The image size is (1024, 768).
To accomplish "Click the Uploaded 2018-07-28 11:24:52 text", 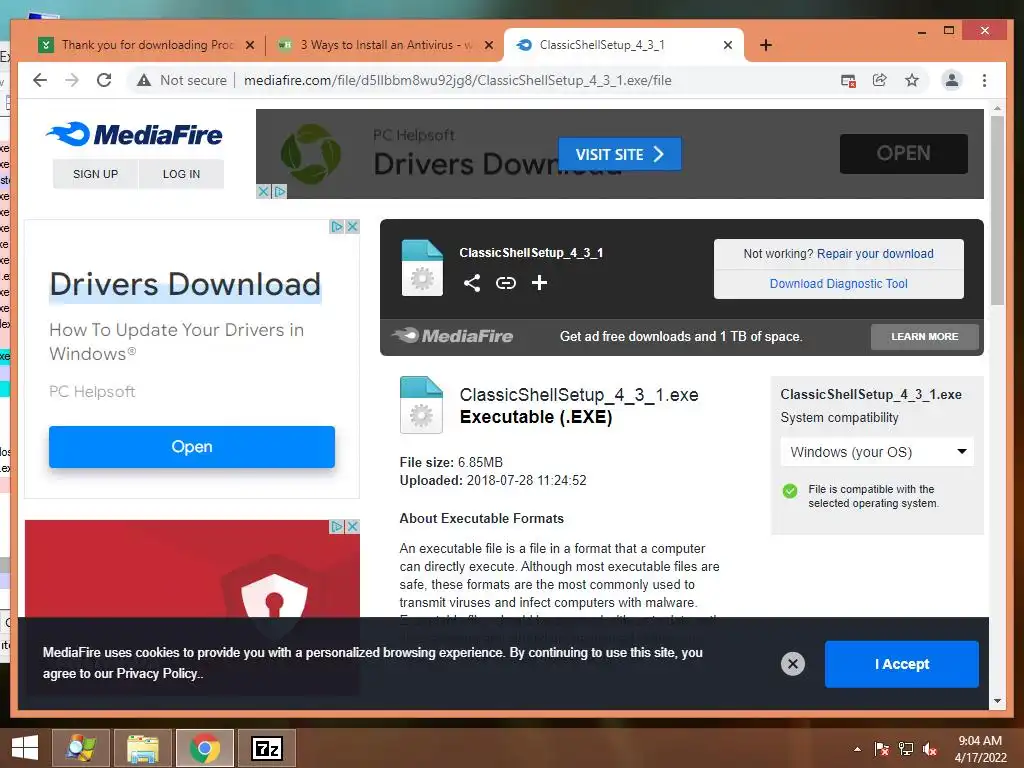I will click(493, 481).
